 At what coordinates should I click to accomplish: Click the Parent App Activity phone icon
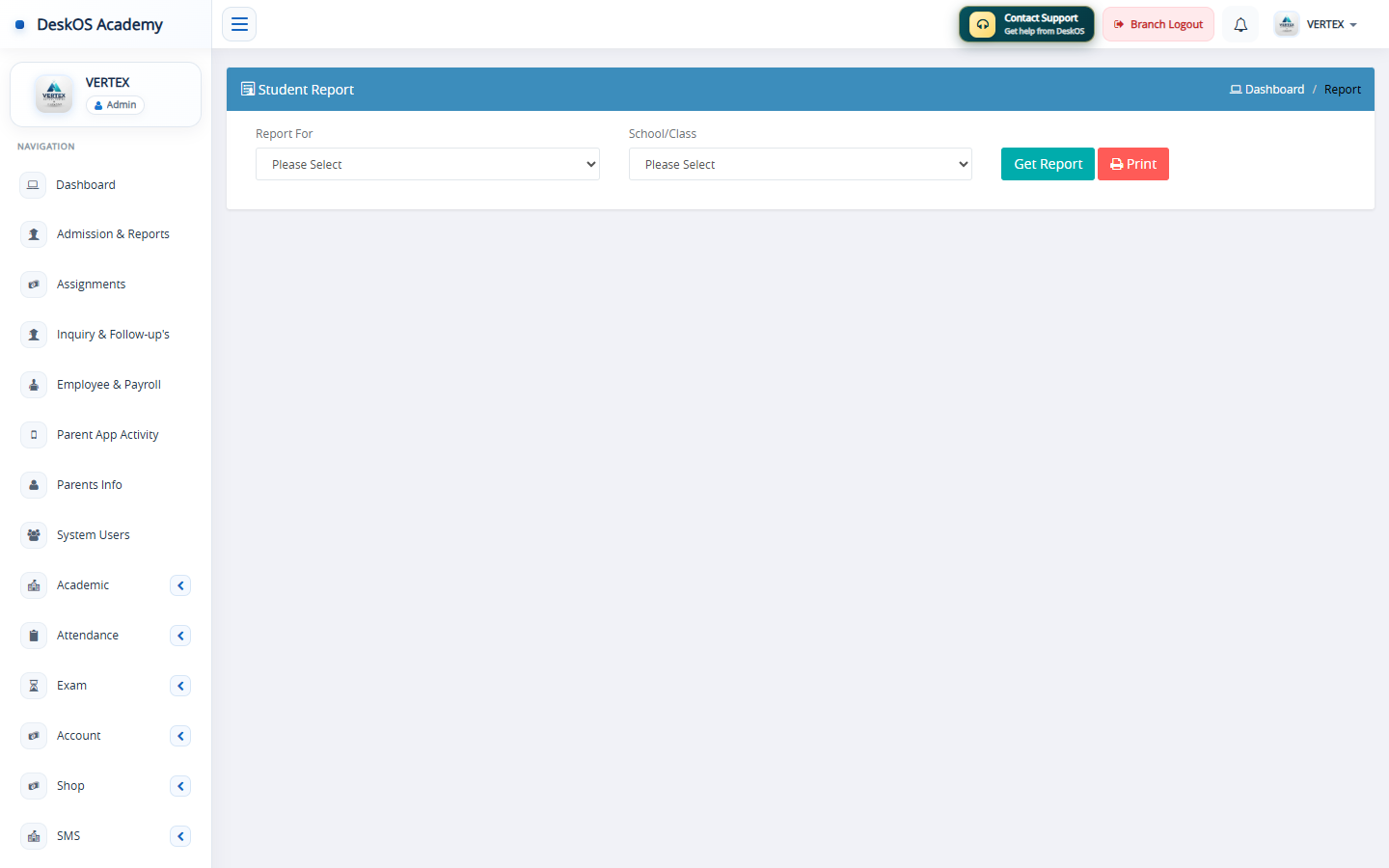pos(34,435)
